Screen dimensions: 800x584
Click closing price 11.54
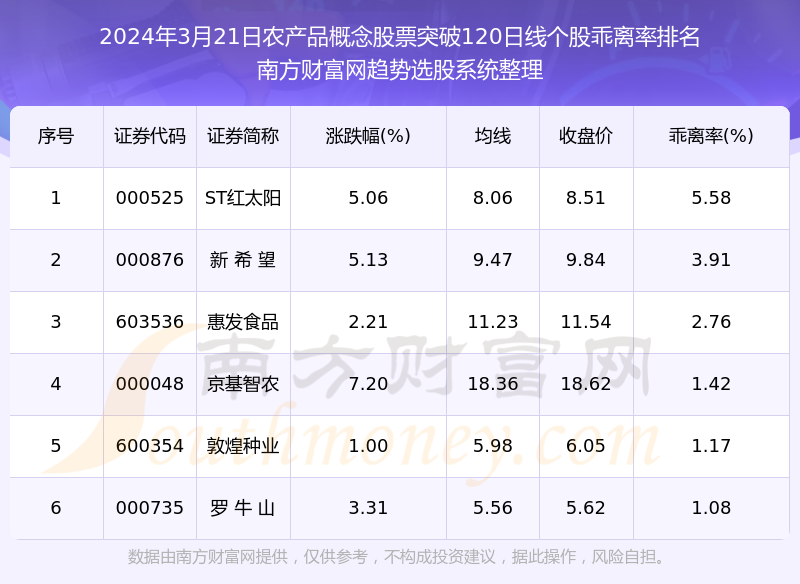pyautogui.click(x=586, y=322)
